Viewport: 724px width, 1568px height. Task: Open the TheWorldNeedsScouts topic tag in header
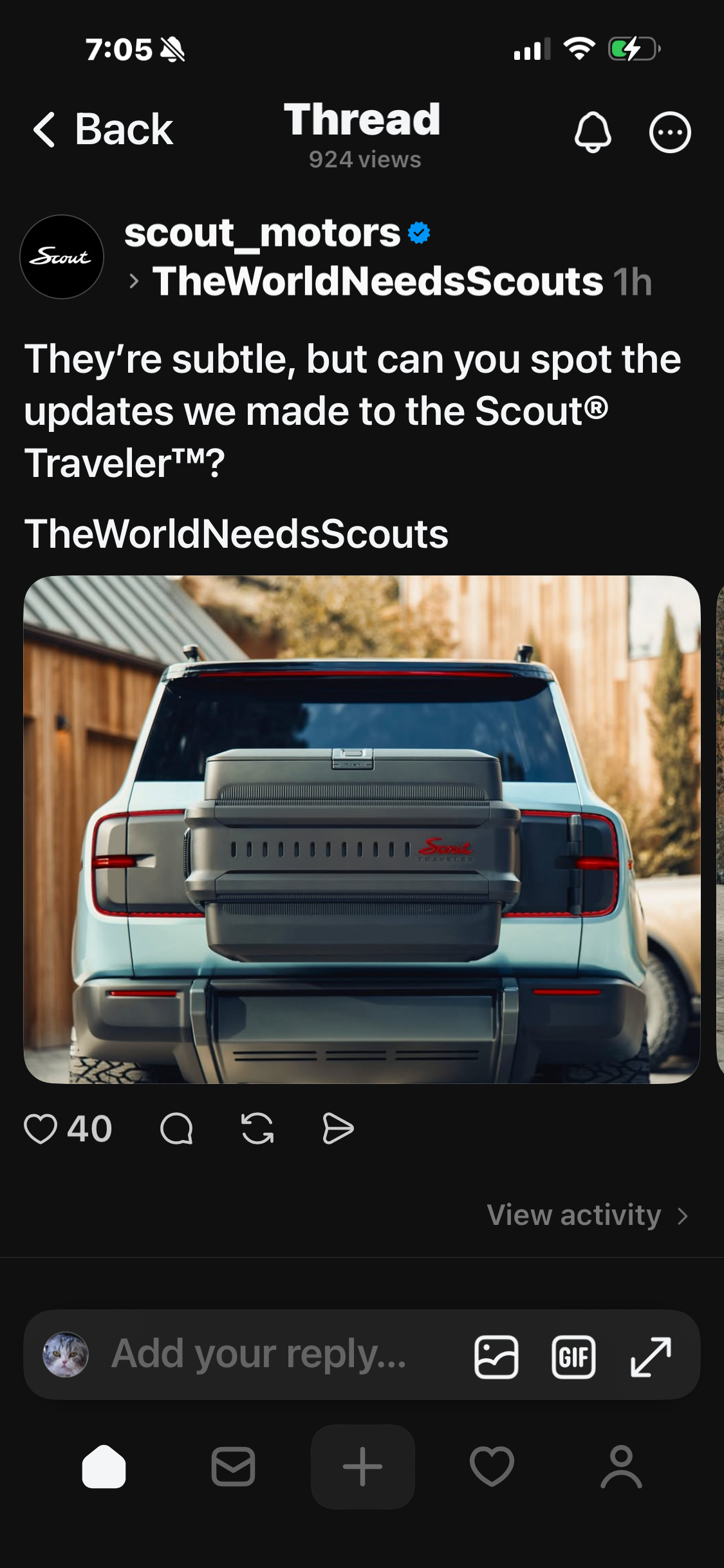(378, 281)
